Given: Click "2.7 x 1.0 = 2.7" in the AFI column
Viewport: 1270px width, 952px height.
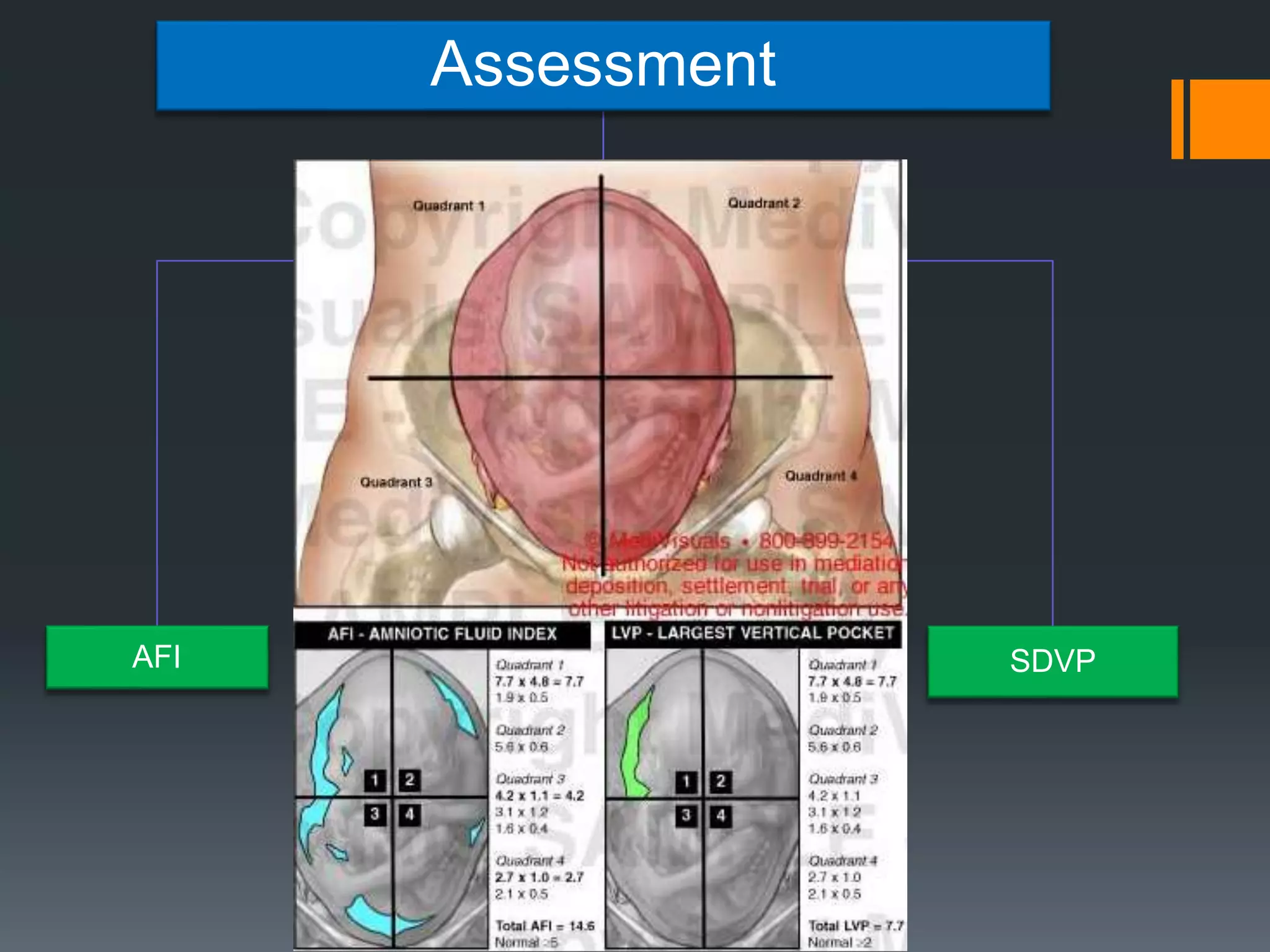Looking at the screenshot, I should point(539,877).
